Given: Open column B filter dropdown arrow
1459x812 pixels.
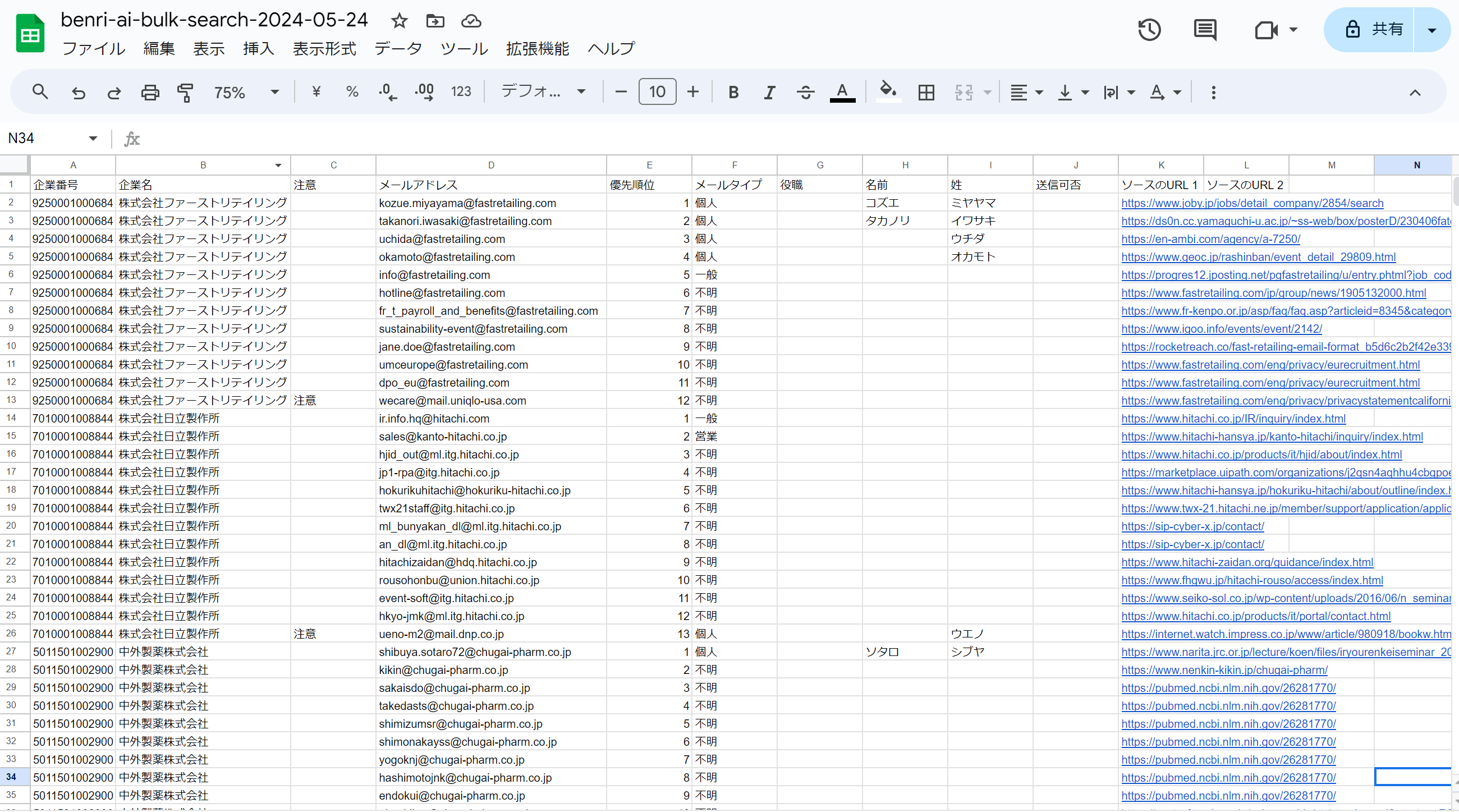Looking at the screenshot, I should click(278, 166).
